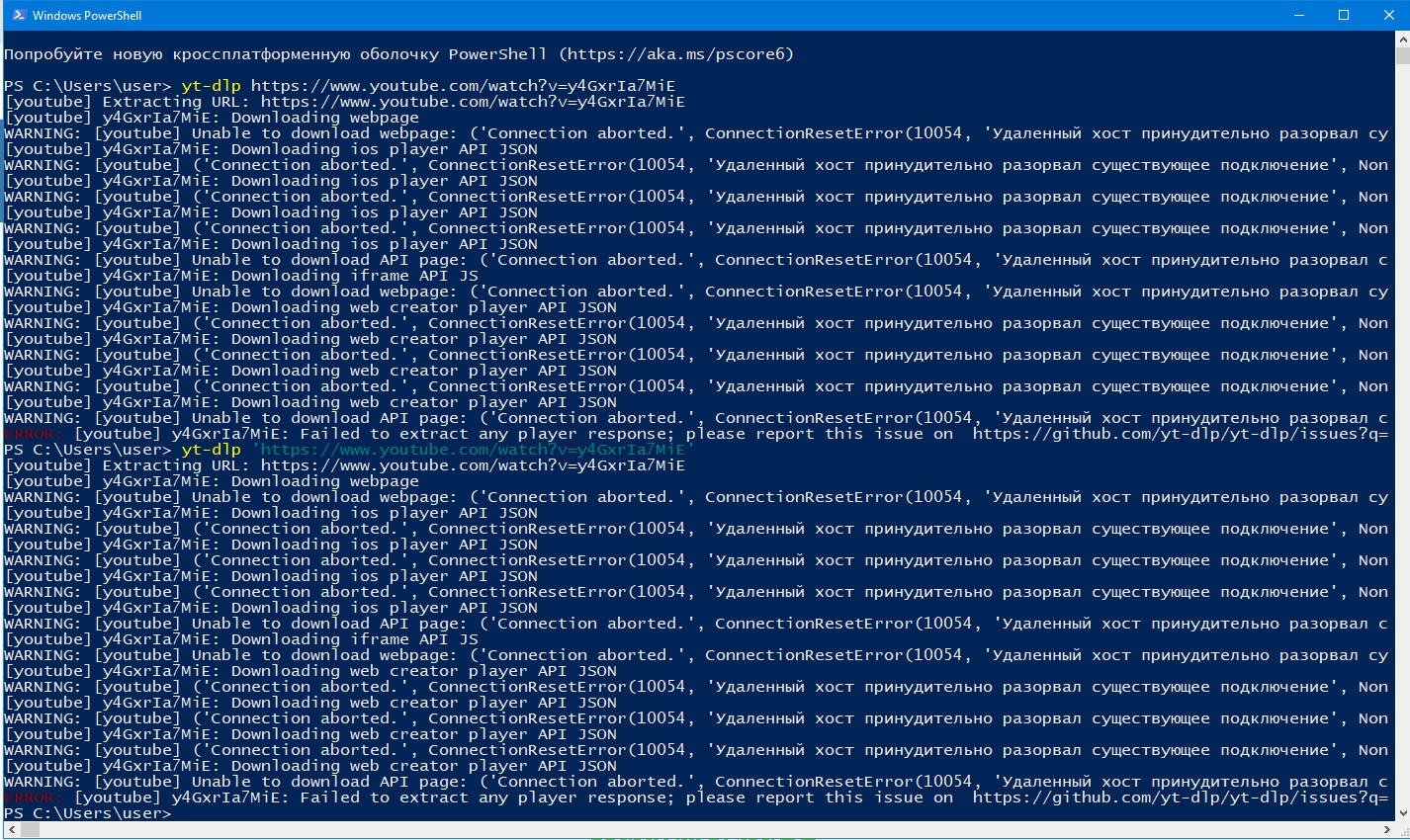Viewport: 1410px width, 840px height.
Task: Click the "Попробуйте новую кроссплатформенную оболочку" text
Action: 221,54
